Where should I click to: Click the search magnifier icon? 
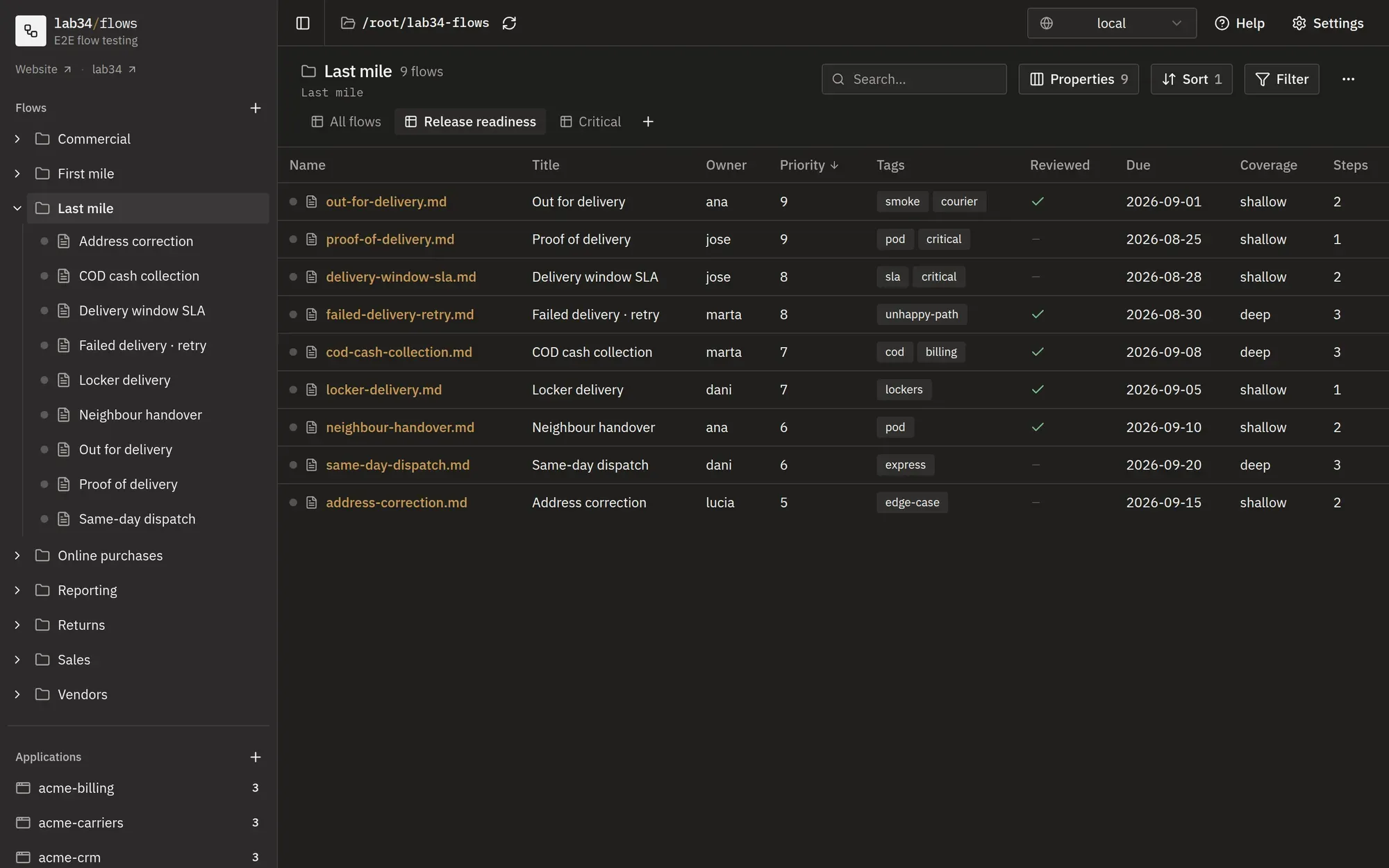coord(838,79)
